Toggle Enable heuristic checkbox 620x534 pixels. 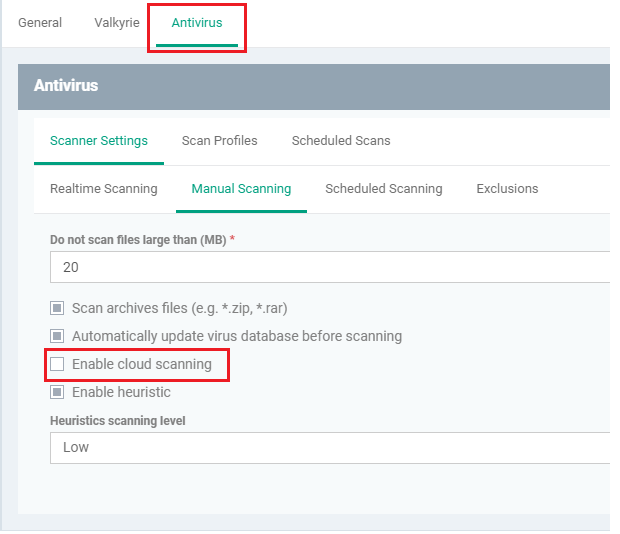(57, 392)
